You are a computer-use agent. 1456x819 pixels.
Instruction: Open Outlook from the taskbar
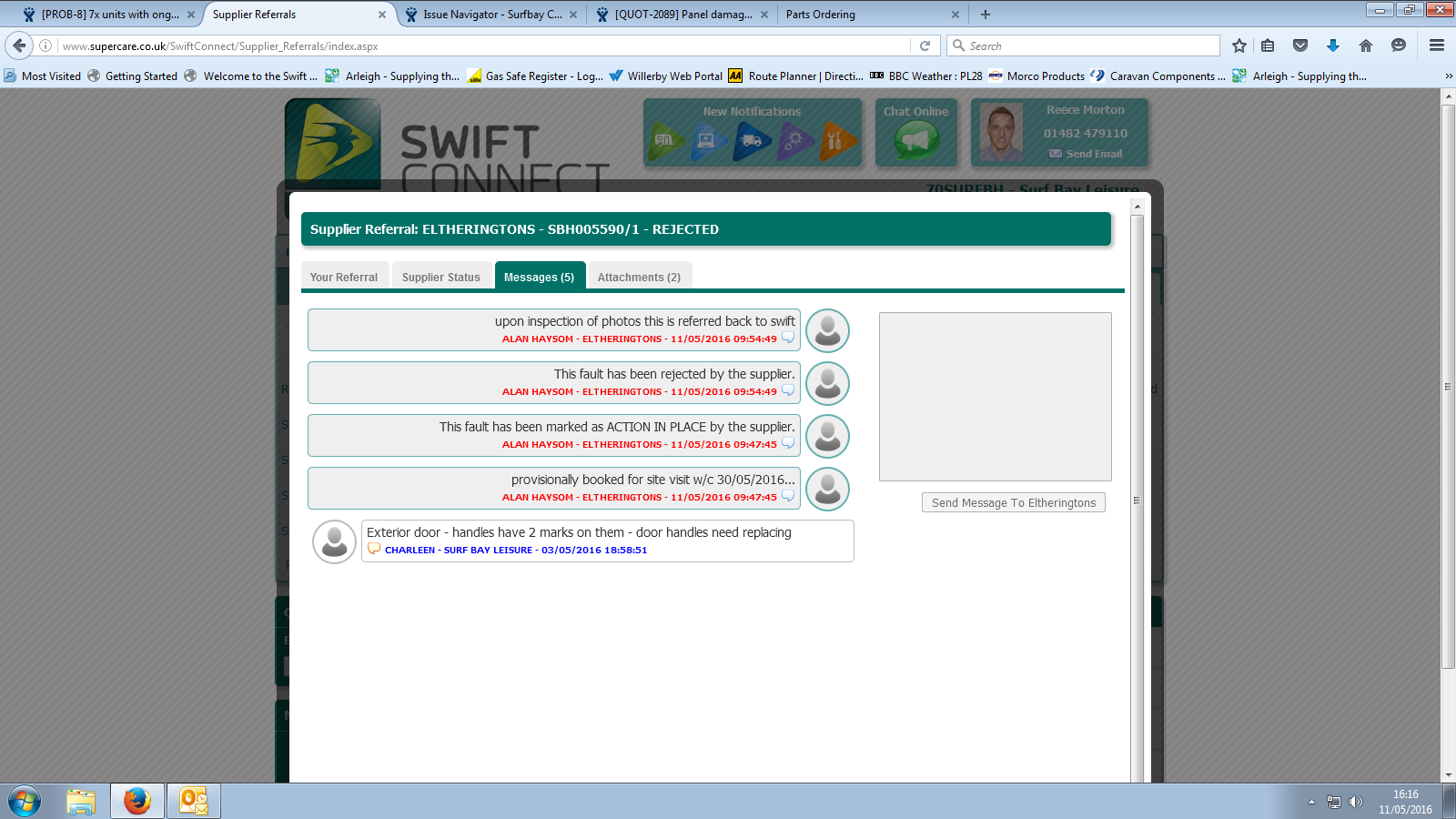coord(194,802)
